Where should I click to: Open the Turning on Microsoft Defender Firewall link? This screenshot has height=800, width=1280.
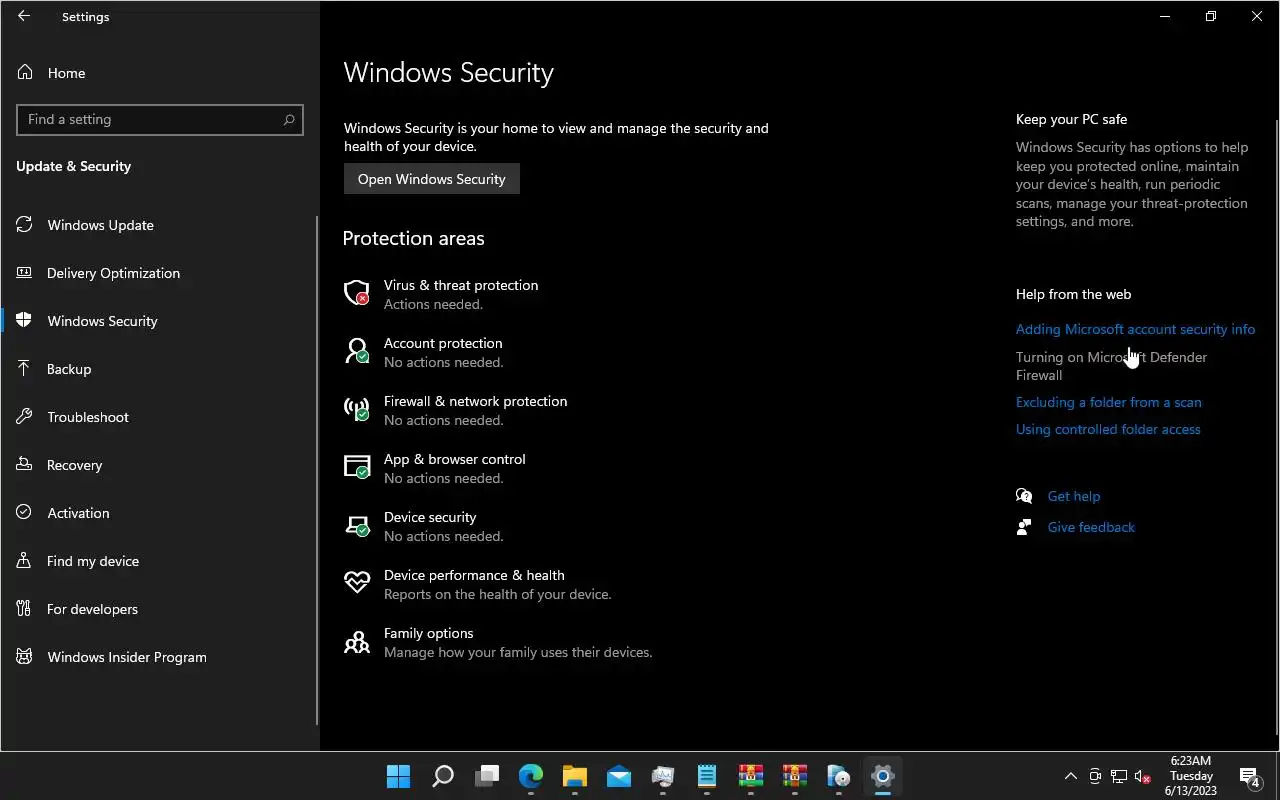coord(1111,366)
